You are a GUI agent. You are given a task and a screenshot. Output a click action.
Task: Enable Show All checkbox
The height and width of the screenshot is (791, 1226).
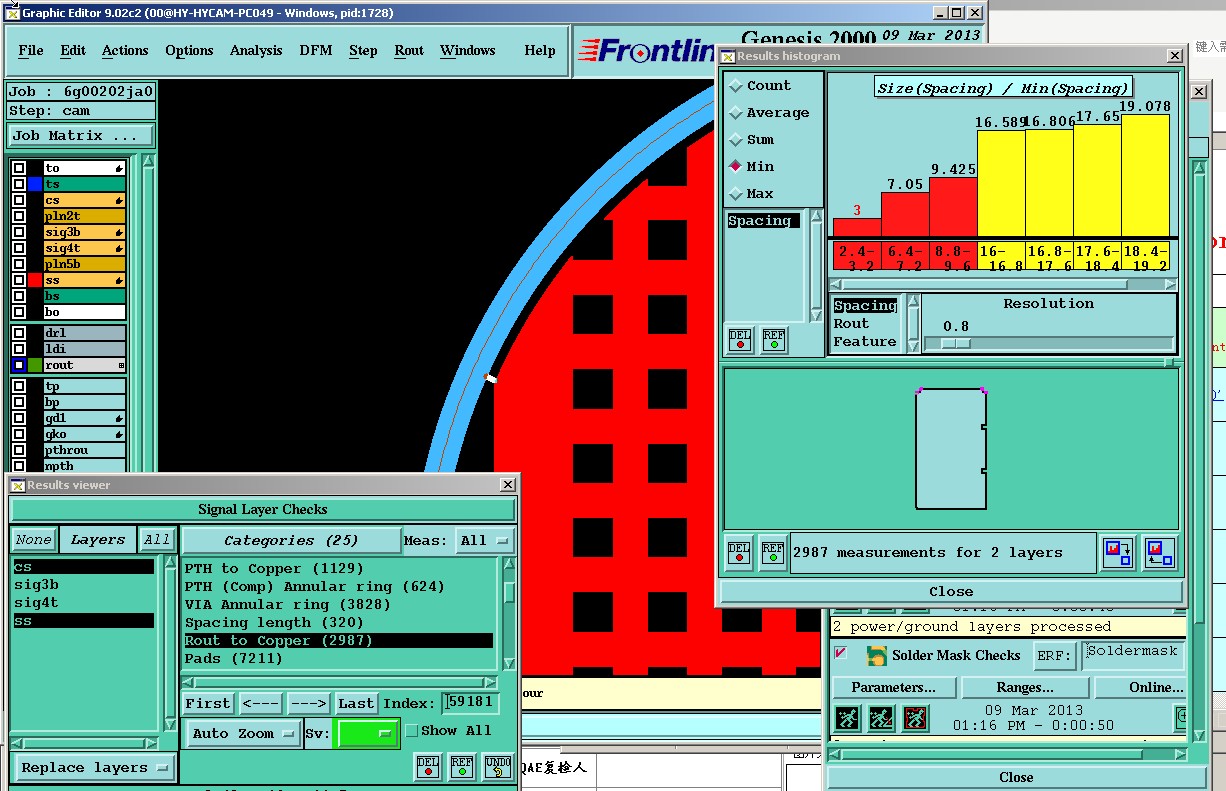pos(411,731)
